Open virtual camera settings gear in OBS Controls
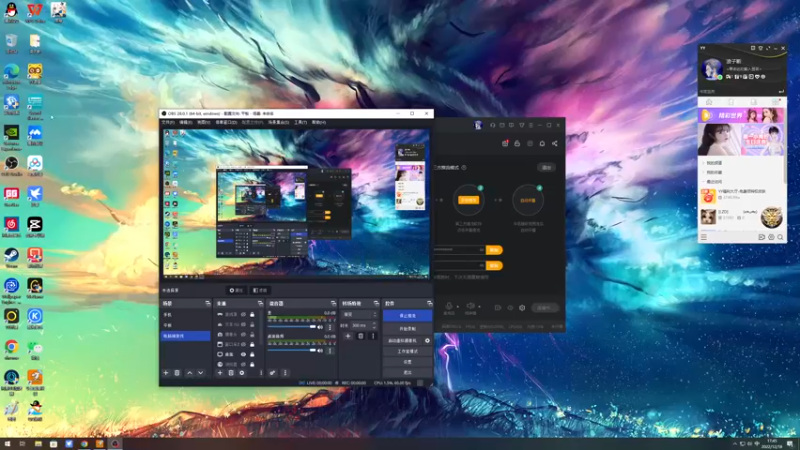This screenshot has width=800, height=450. pyautogui.click(x=427, y=341)
